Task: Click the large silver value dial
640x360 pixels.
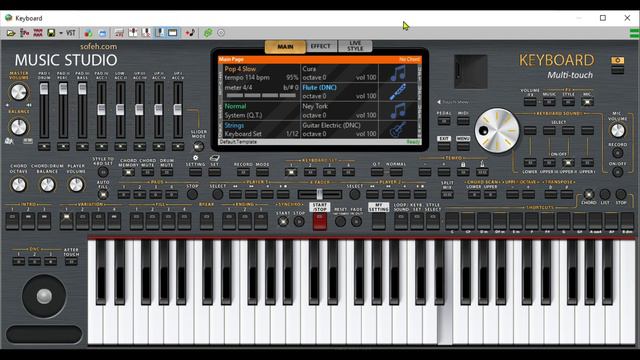Action: tap(497, 131)
